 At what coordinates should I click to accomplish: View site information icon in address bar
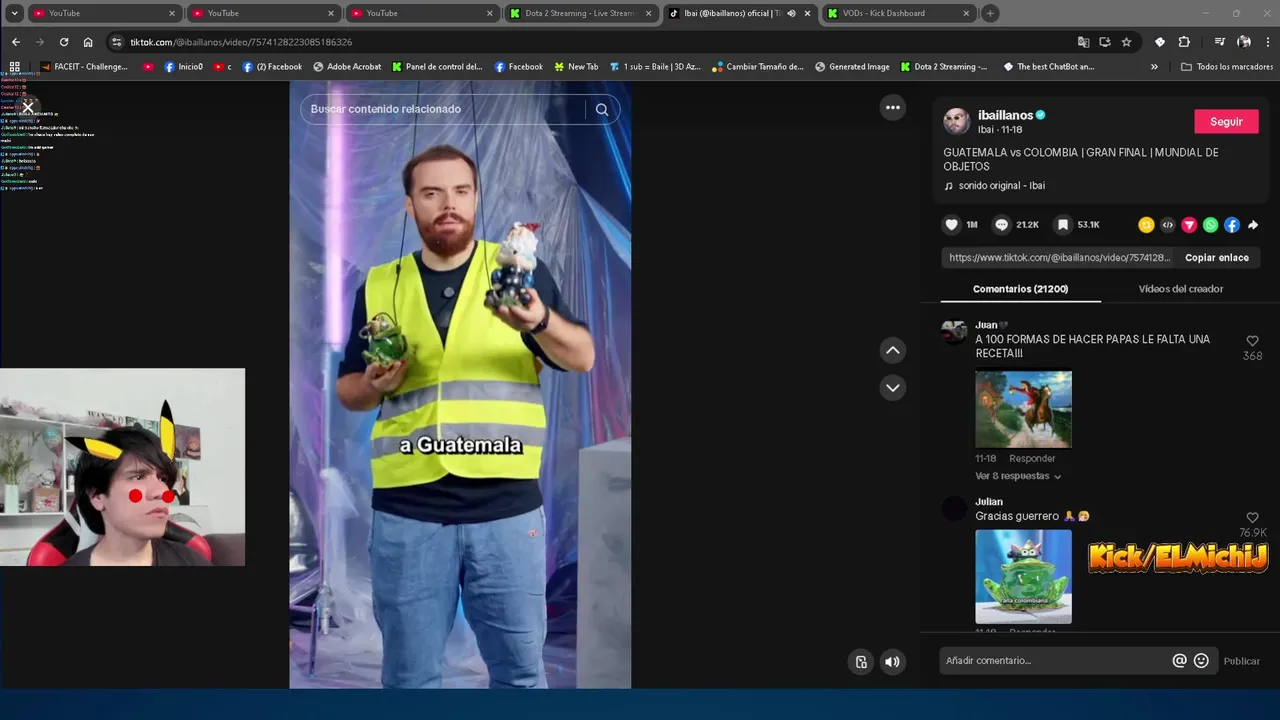tap(116, 42)
